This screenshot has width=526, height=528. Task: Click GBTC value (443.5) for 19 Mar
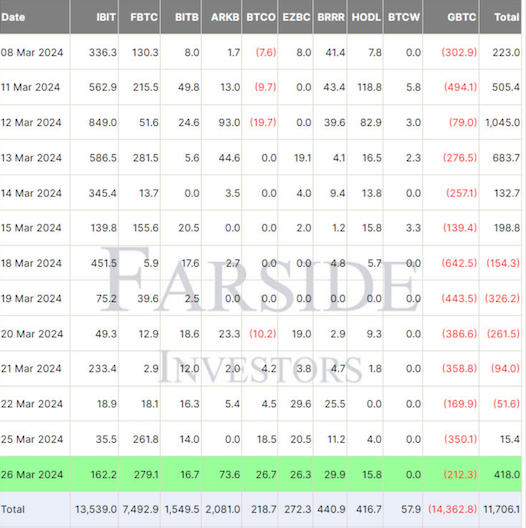point(459,298)
